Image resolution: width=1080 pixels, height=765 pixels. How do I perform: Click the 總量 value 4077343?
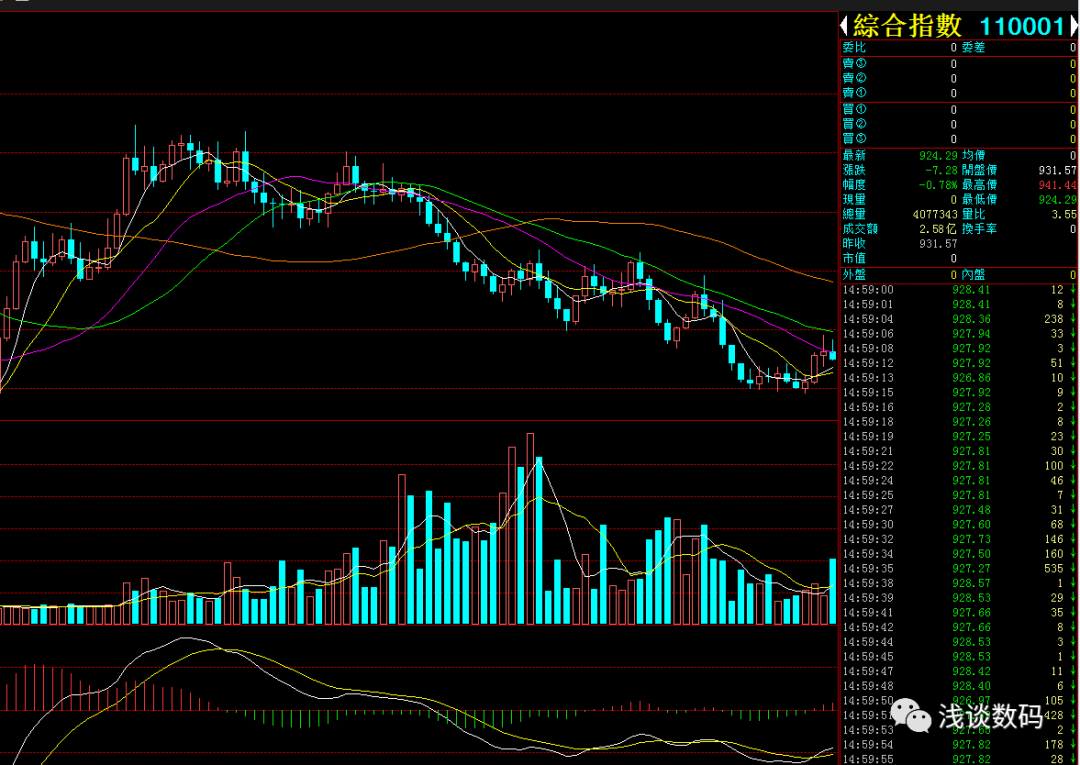933,214
